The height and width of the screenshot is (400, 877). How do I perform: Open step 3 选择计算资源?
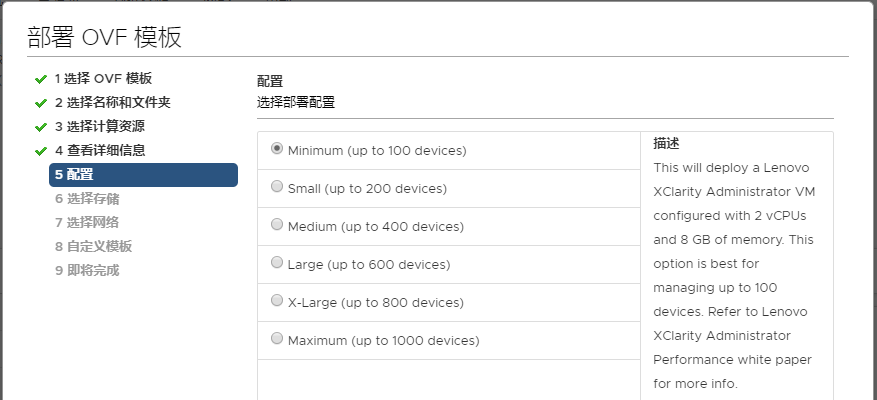[x=100, y=127]
